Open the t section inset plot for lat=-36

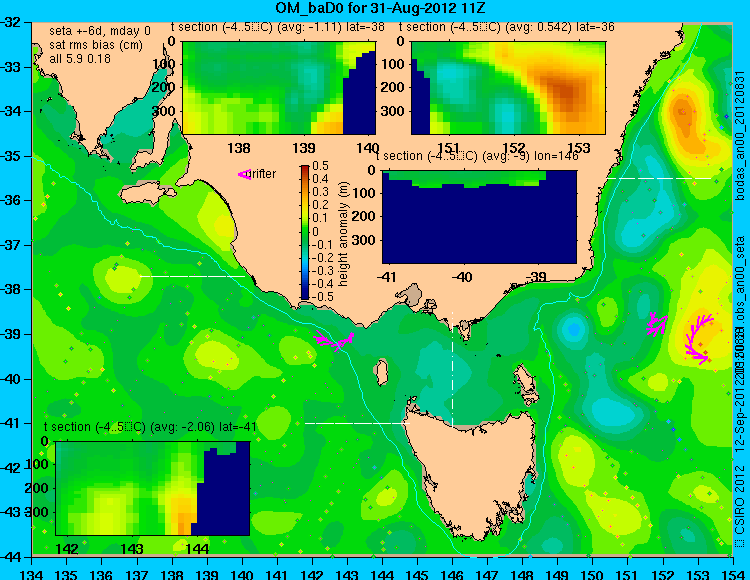coord(508,88)
